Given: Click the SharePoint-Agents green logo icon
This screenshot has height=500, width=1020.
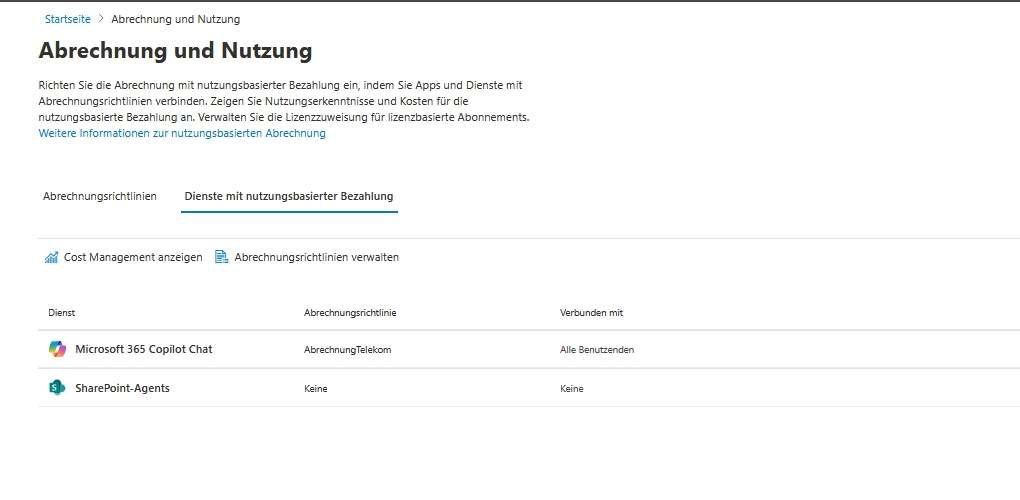Looking at the screenshot, I should (x=57, y=388).
